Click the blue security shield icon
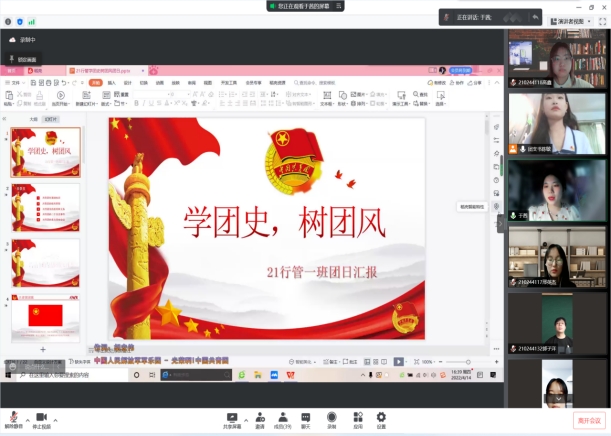 pyautogui.click(x=20, y=22)
